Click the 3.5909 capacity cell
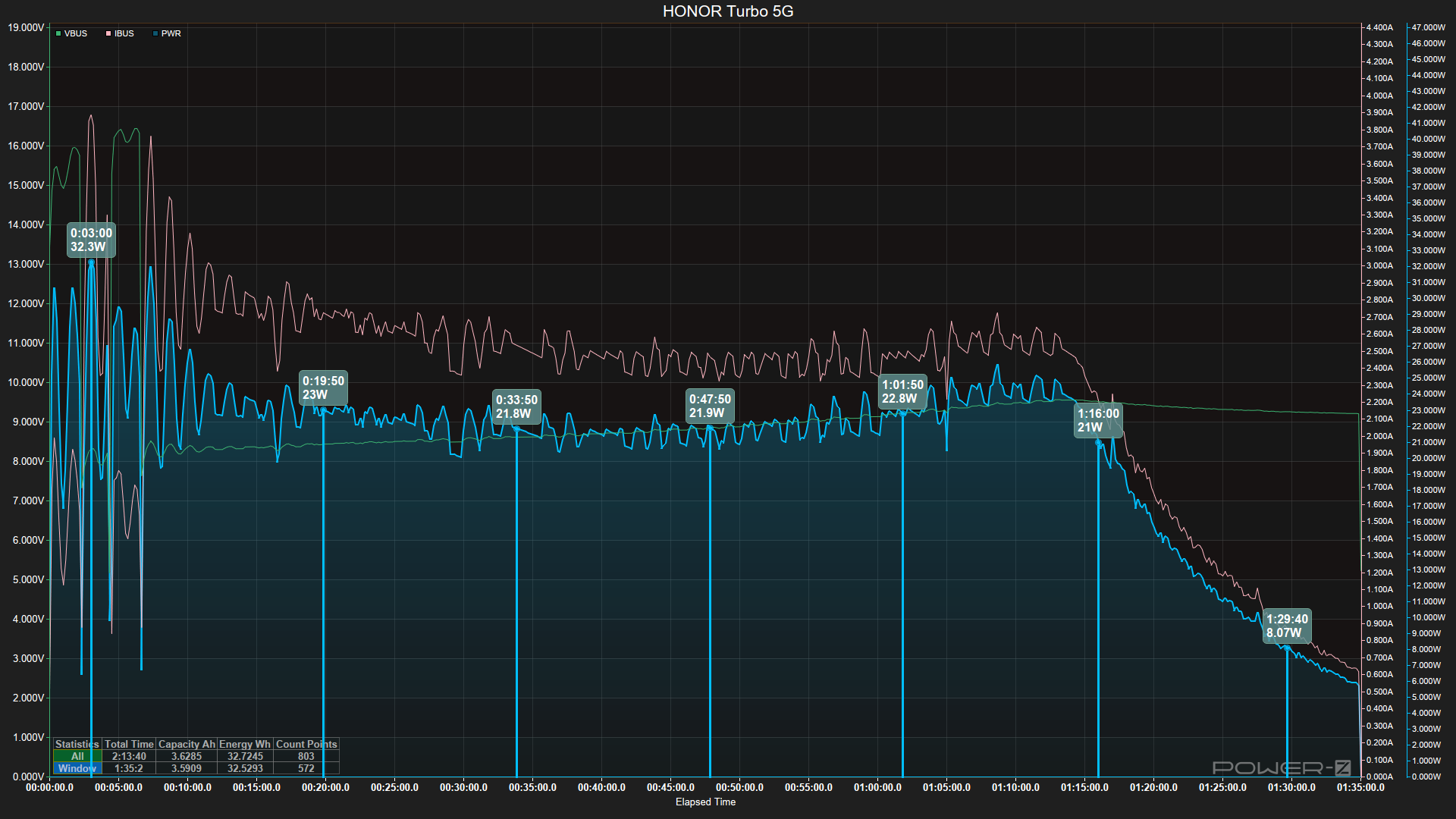The height and width of the screenshot is (819, 1456). 187,768
